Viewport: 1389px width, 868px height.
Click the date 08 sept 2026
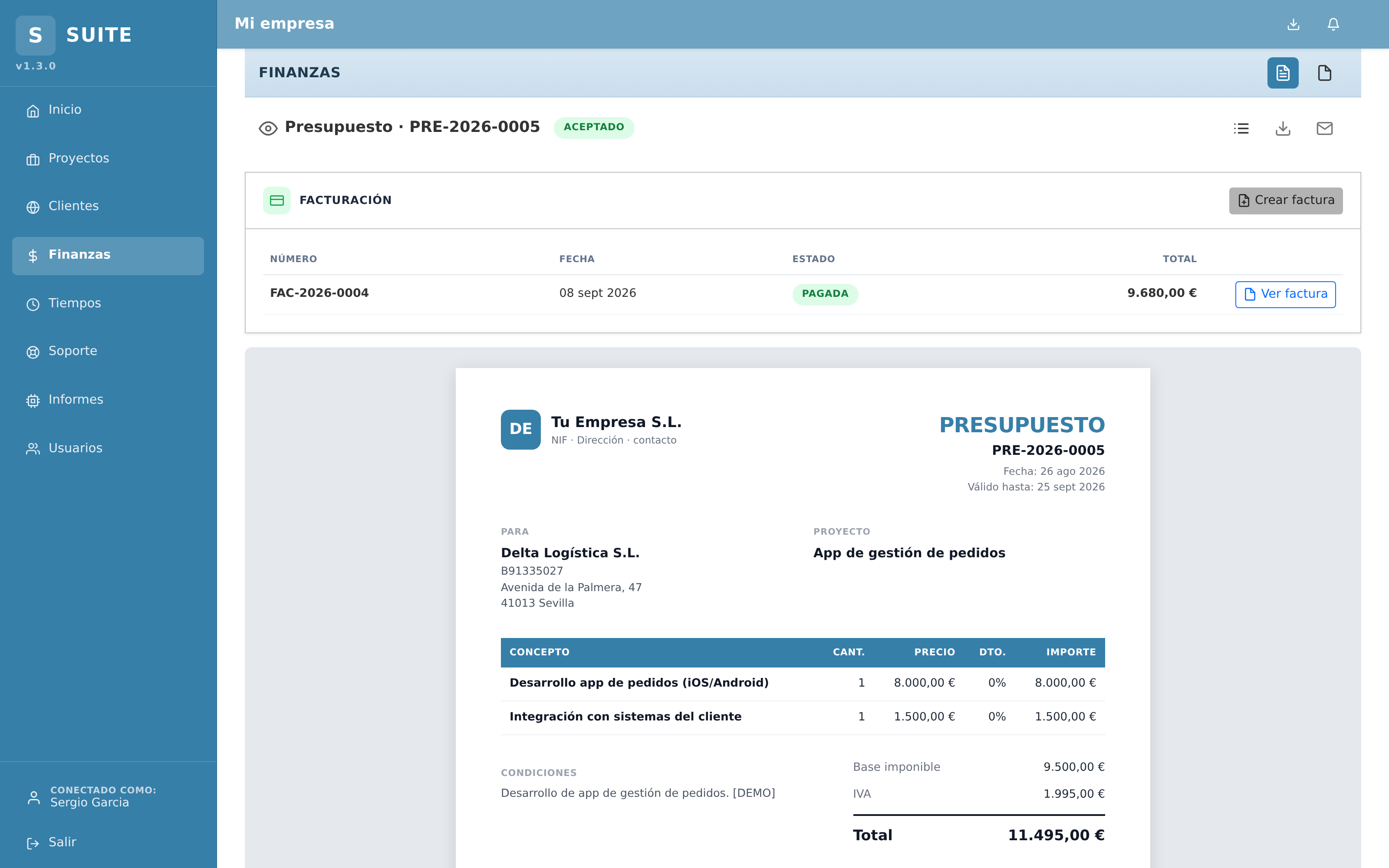(x=598, y=293)
